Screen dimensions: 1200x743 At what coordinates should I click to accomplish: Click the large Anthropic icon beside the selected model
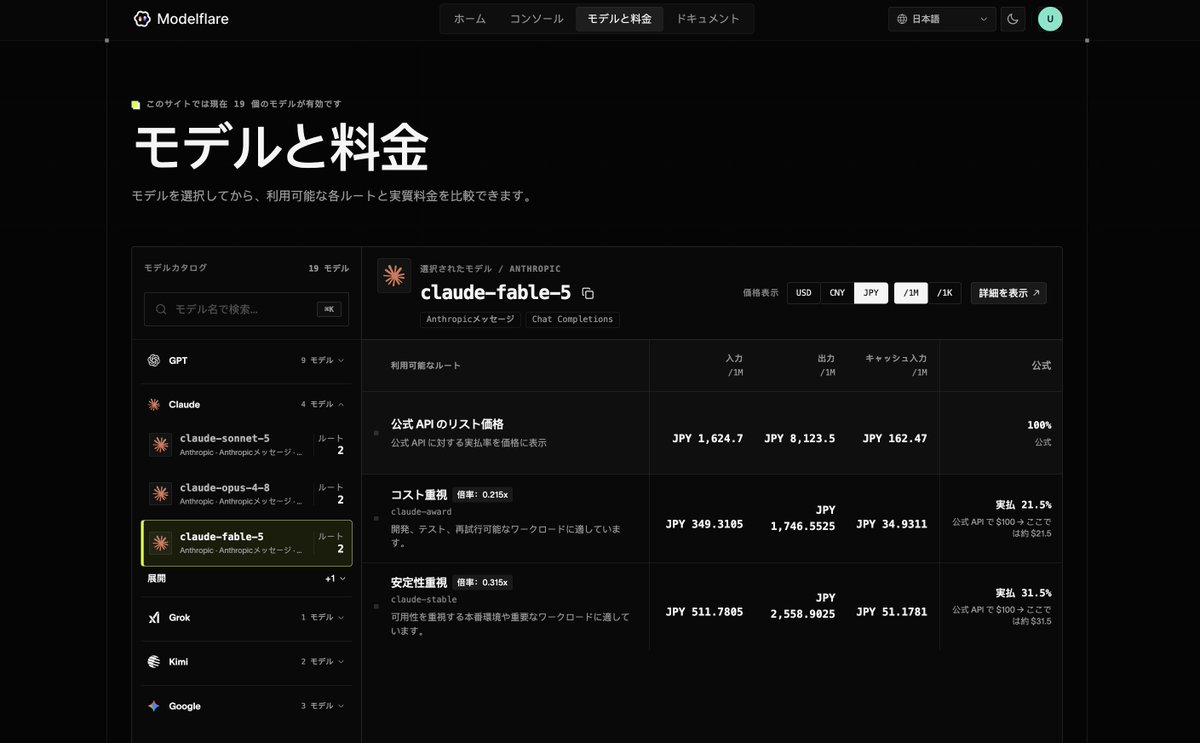(394, 276)
